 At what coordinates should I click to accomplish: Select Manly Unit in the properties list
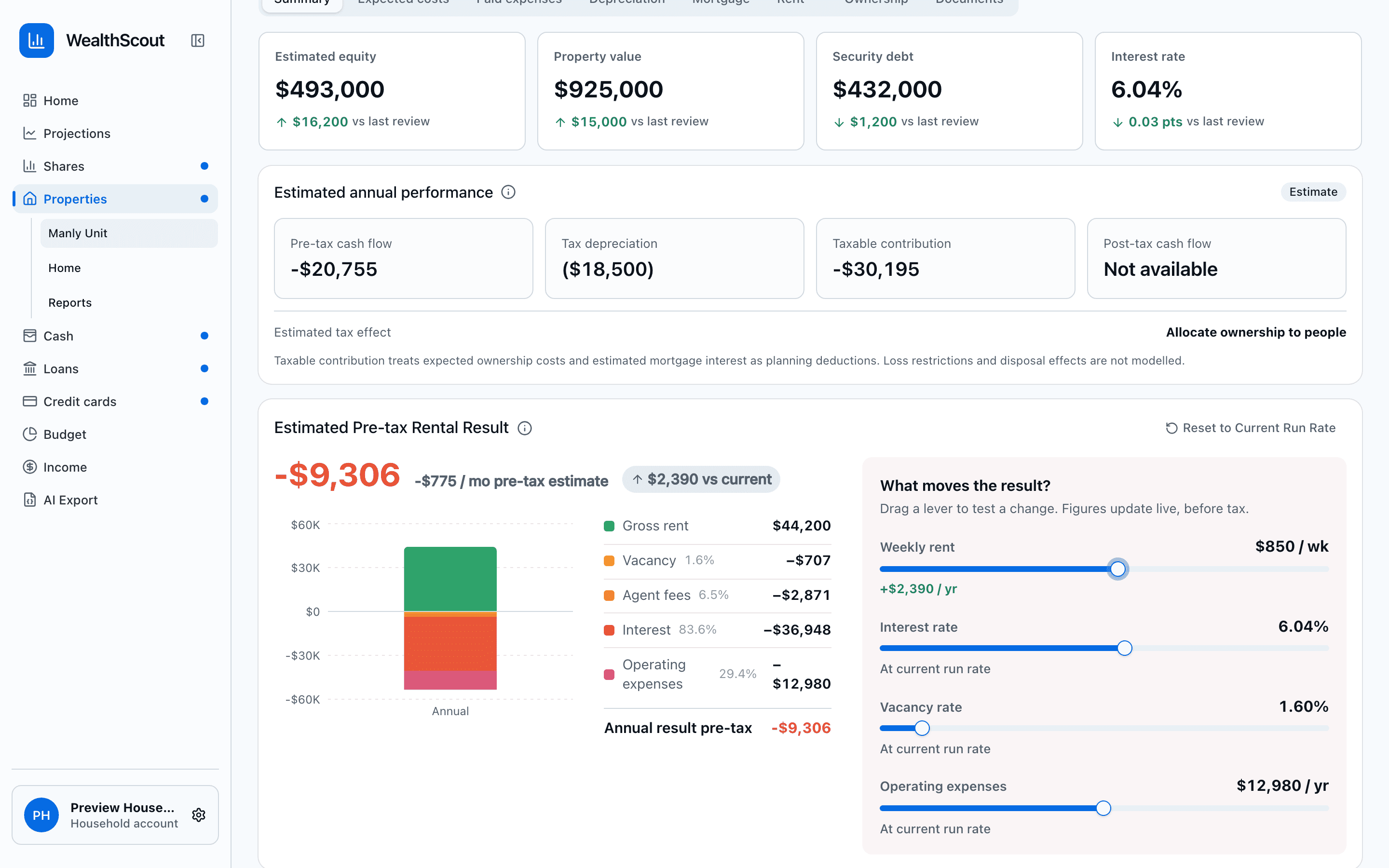pos(129,233)
